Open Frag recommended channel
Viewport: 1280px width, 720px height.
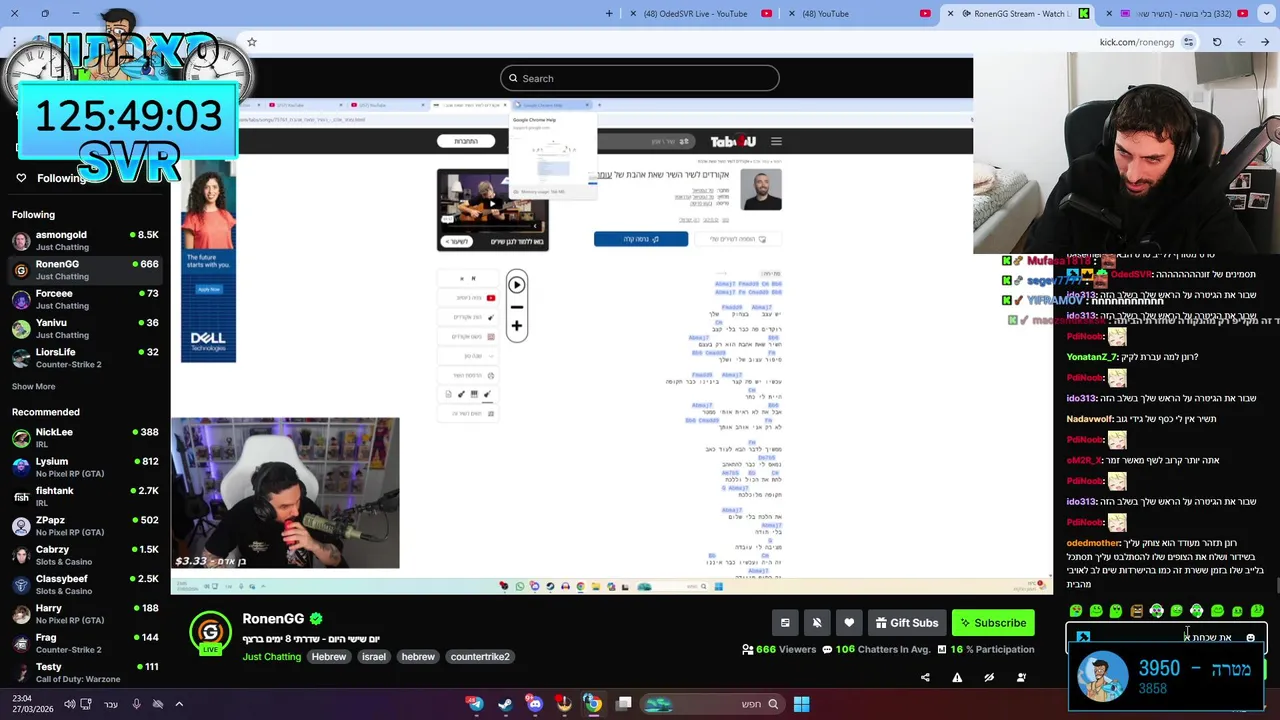pyautogui.click(x=85, y=642)
